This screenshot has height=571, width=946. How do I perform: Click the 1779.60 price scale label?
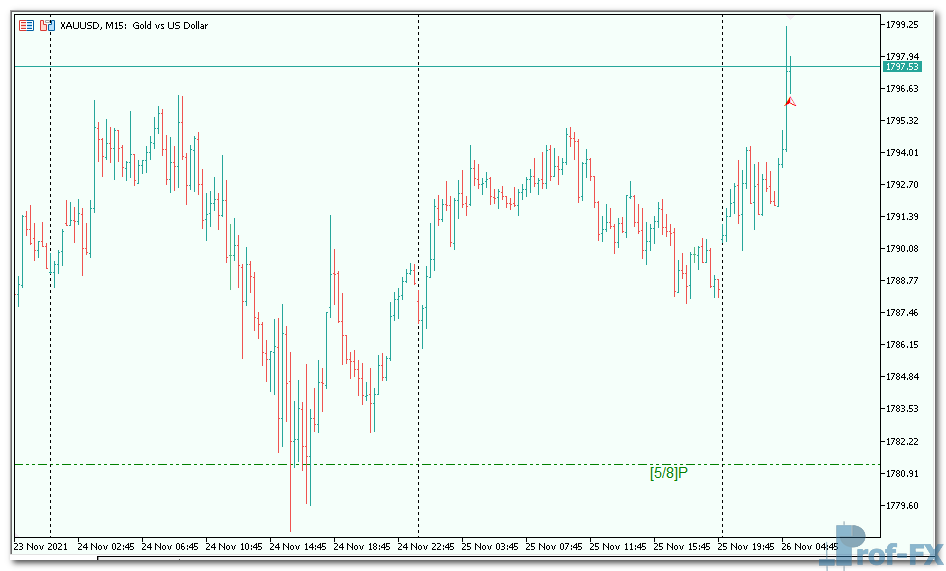[902, 505]
